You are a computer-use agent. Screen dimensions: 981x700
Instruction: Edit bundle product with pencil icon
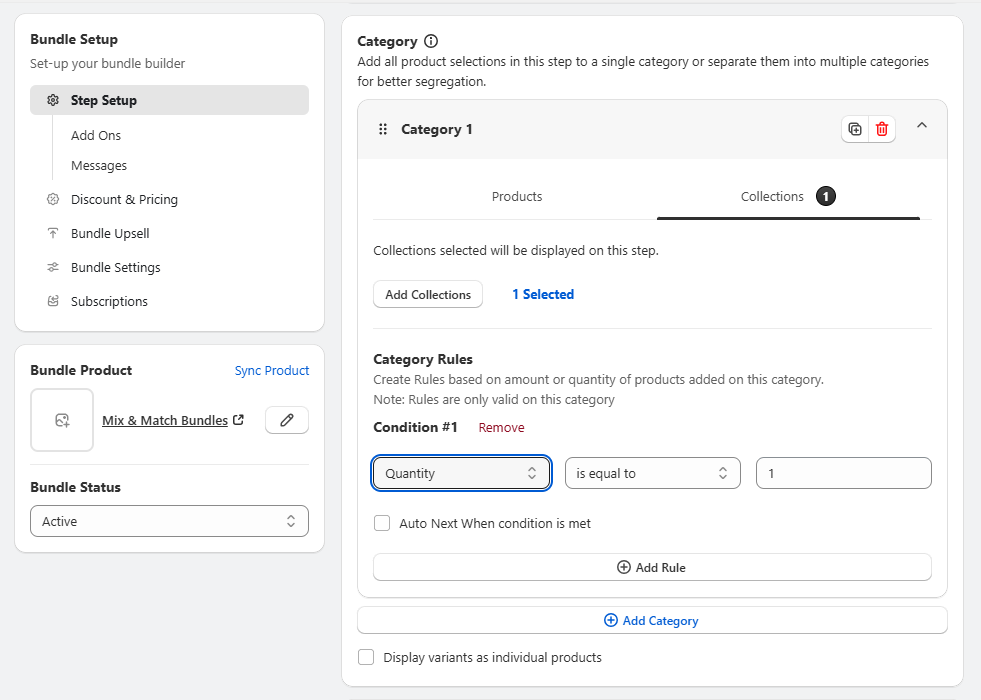(287, 420)
